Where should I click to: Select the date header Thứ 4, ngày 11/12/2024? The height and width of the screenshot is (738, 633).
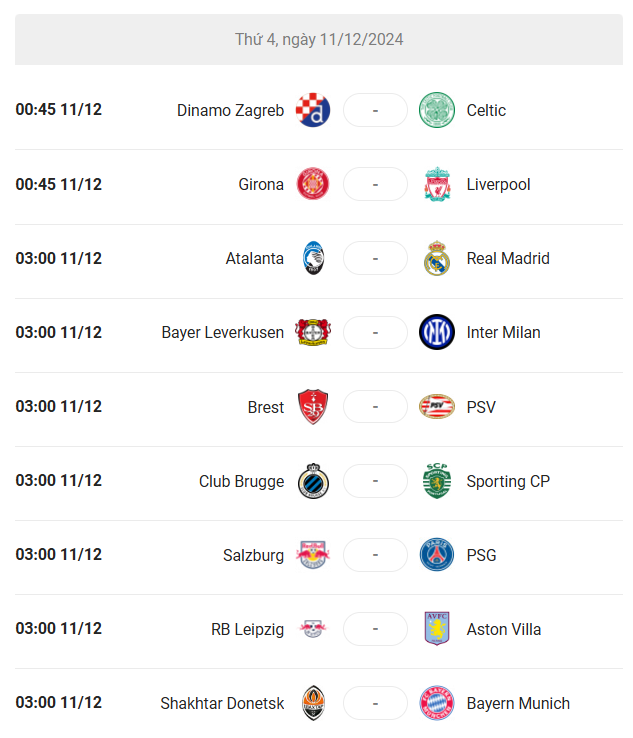(319, 40)
